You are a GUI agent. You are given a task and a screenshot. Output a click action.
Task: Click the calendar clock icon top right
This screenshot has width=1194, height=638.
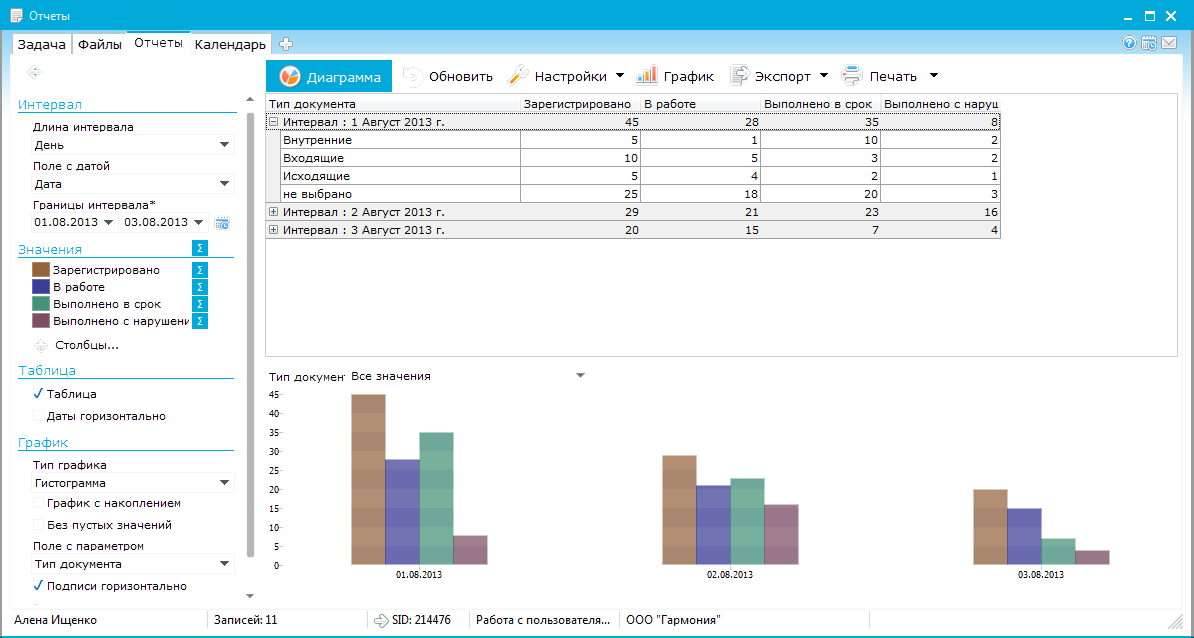[1149, 43]
